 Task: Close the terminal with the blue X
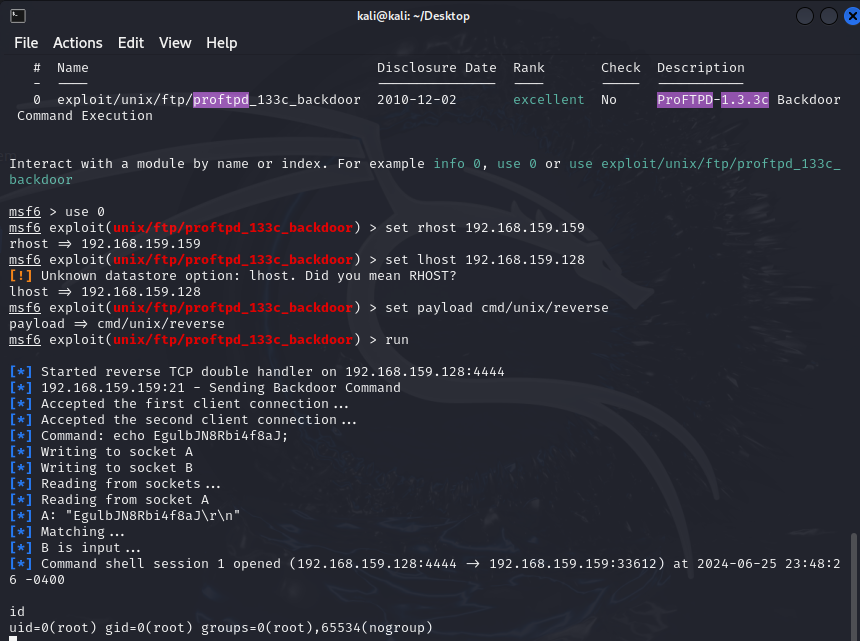point(852,16)
